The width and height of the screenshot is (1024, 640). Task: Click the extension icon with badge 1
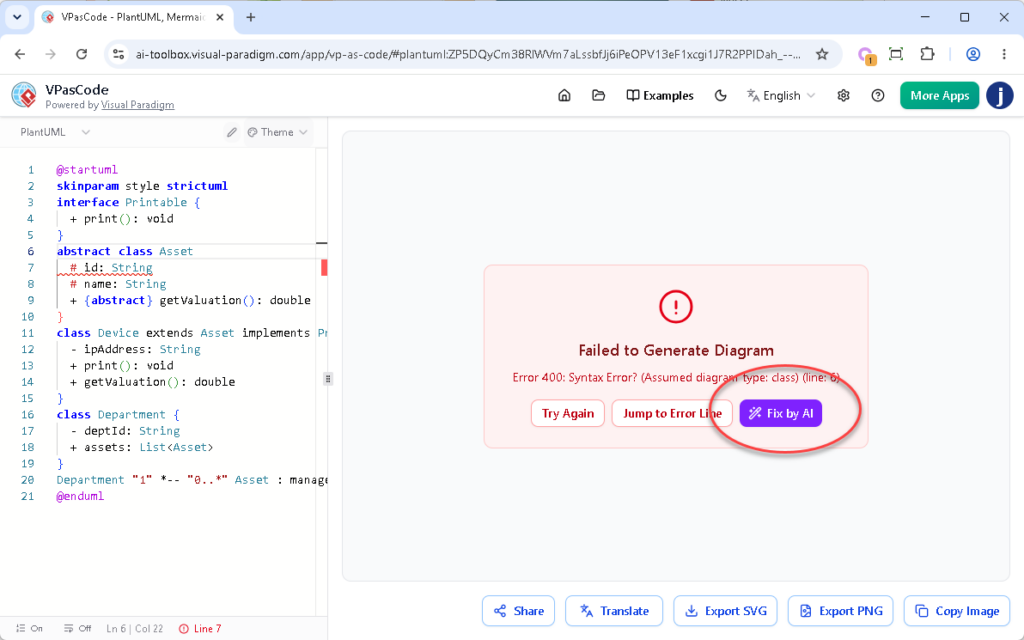[866, 56]
